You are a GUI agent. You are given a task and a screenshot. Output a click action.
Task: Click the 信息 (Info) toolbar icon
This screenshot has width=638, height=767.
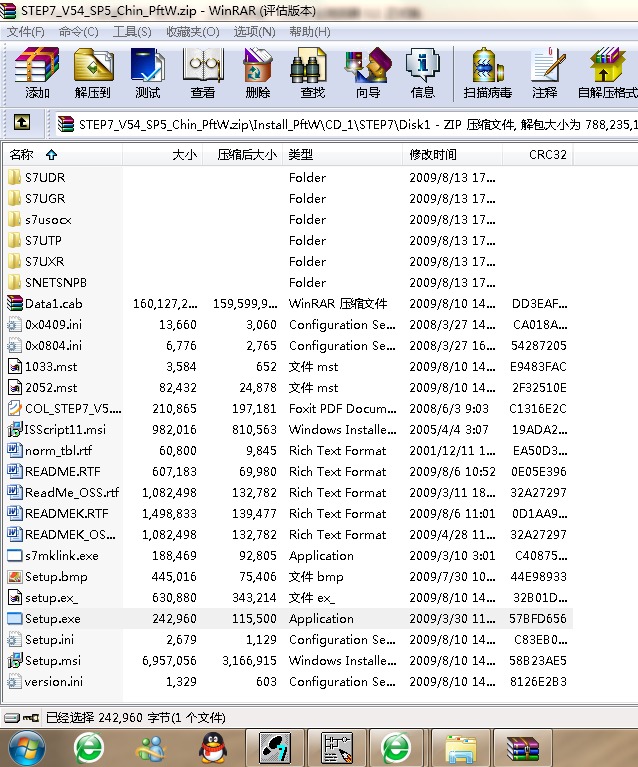pyautogui.click(x=422, y=73)
